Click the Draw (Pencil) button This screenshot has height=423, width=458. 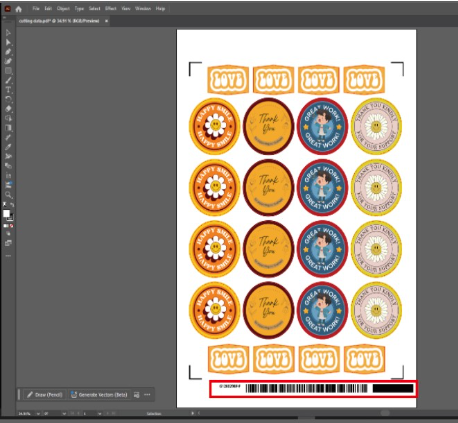[45, 395]
